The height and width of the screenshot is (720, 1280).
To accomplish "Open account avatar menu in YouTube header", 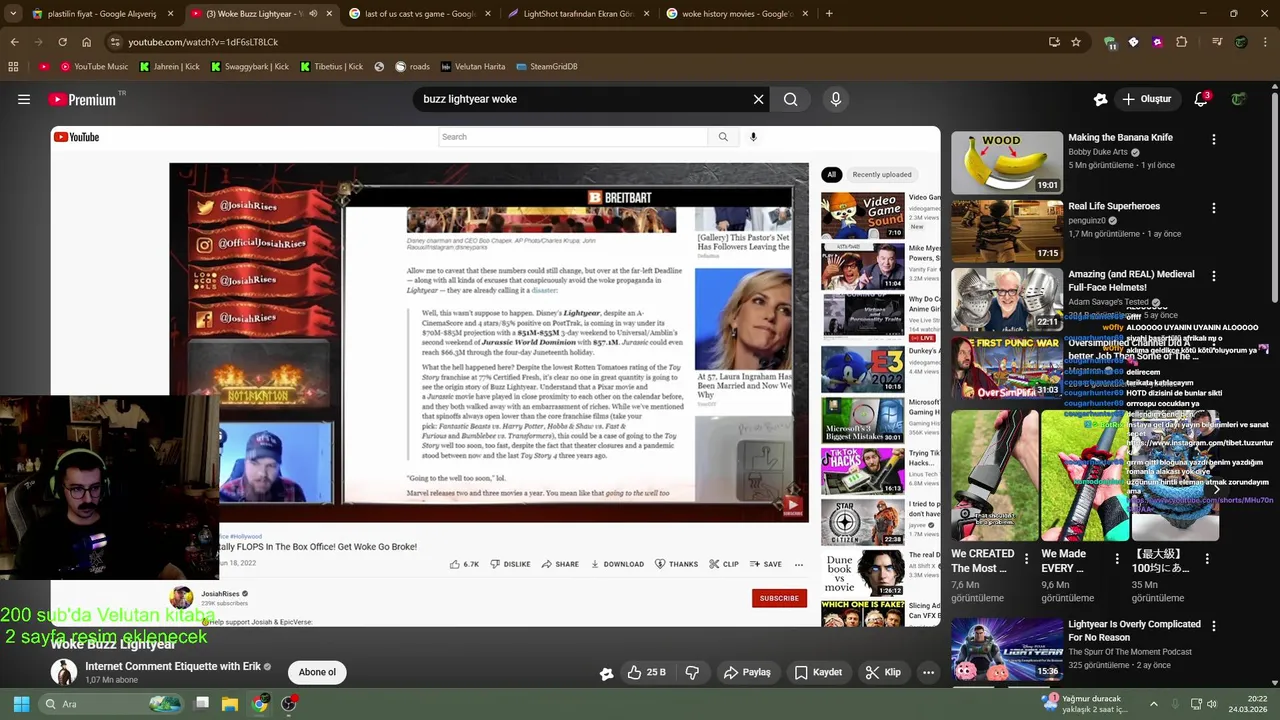I will coord(1239,99).
